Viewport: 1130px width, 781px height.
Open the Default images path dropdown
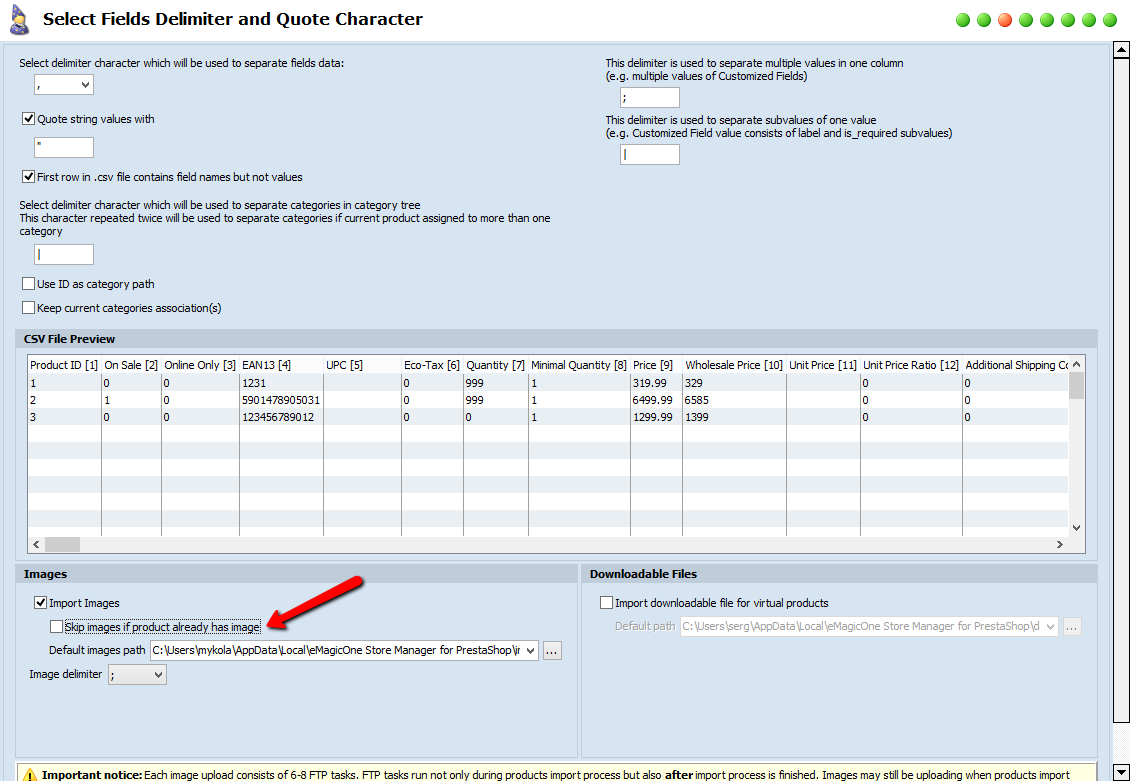pyautogui.click(x=529, y=651)
